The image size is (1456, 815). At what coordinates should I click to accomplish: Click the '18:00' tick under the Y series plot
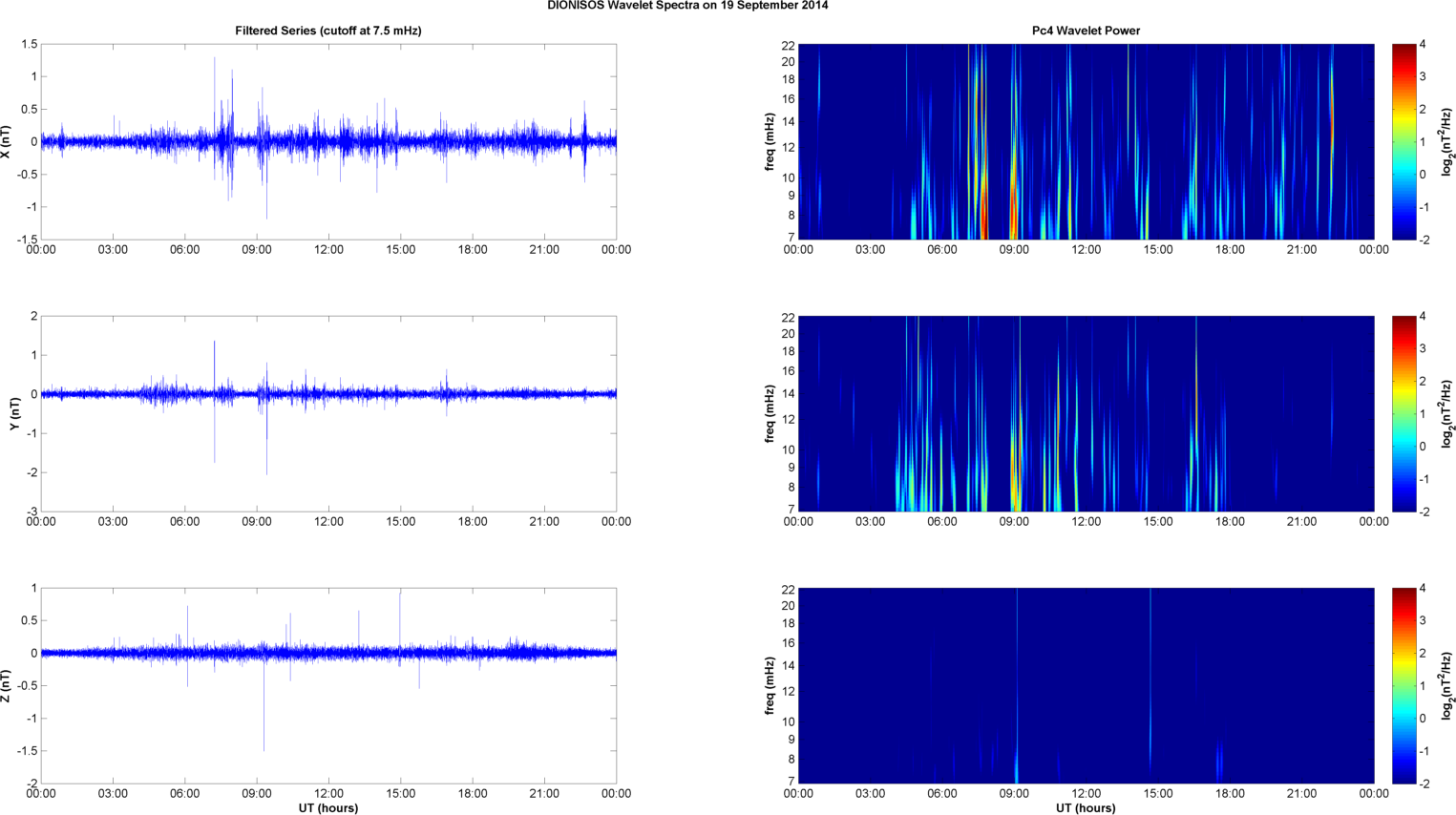473,522
